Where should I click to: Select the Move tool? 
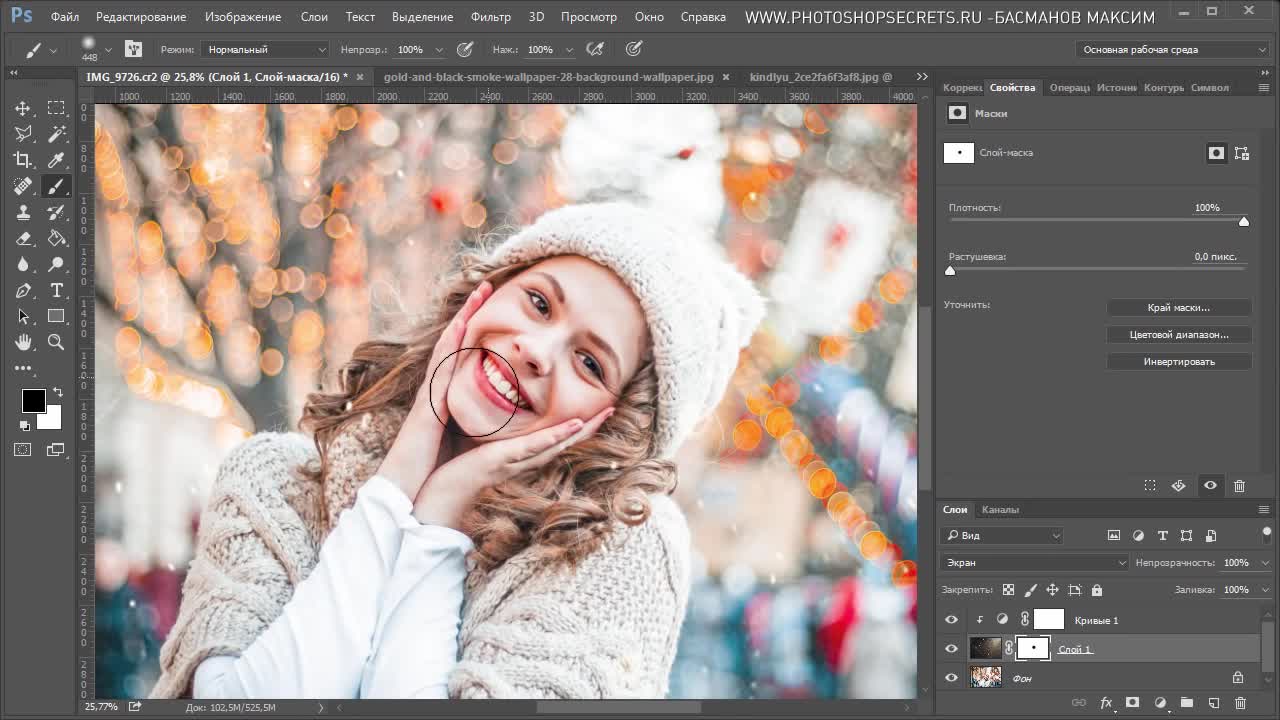[x=23, y=108]
